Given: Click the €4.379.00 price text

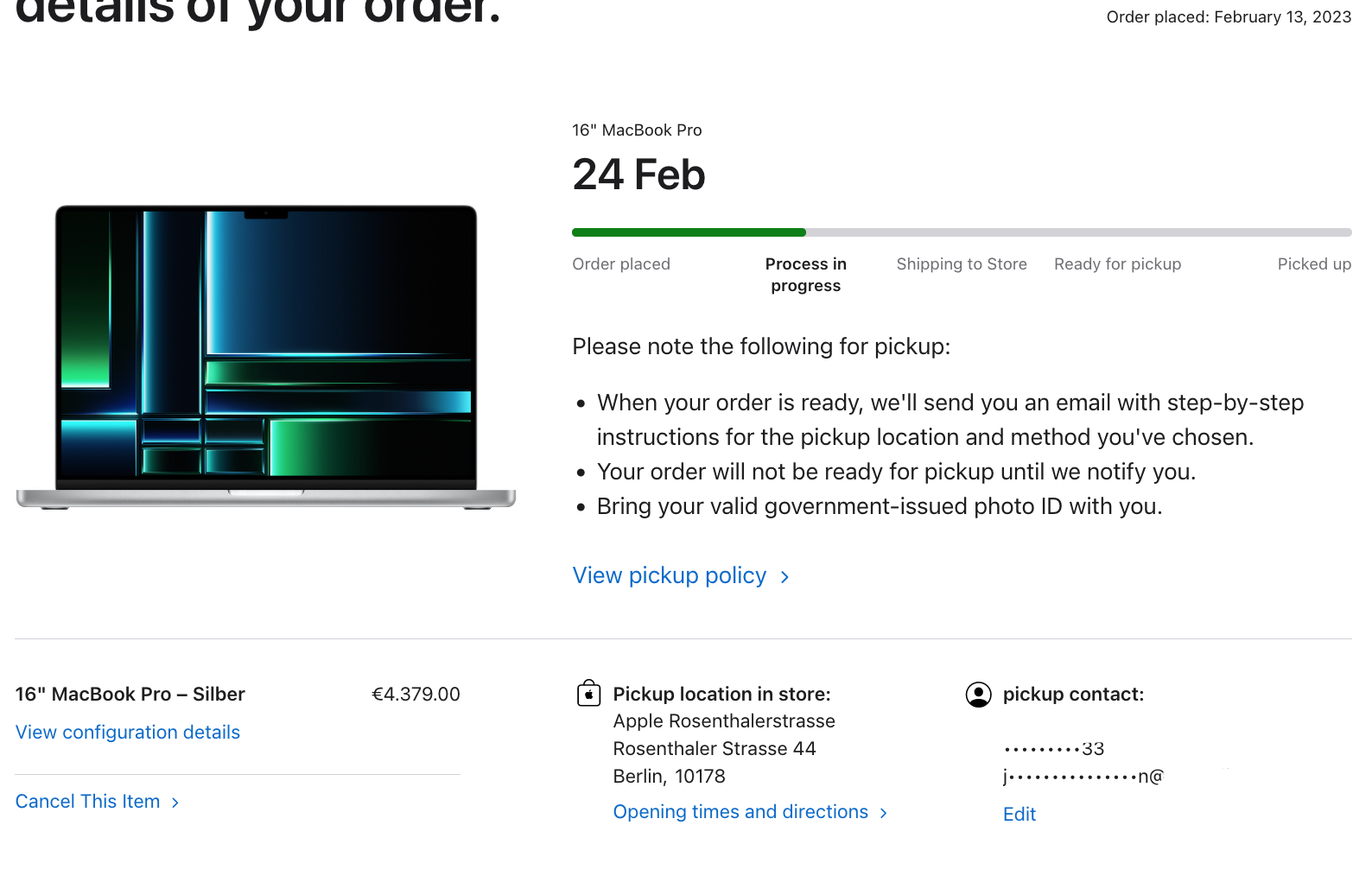Looking at the screenshot, I should [416, 695].
